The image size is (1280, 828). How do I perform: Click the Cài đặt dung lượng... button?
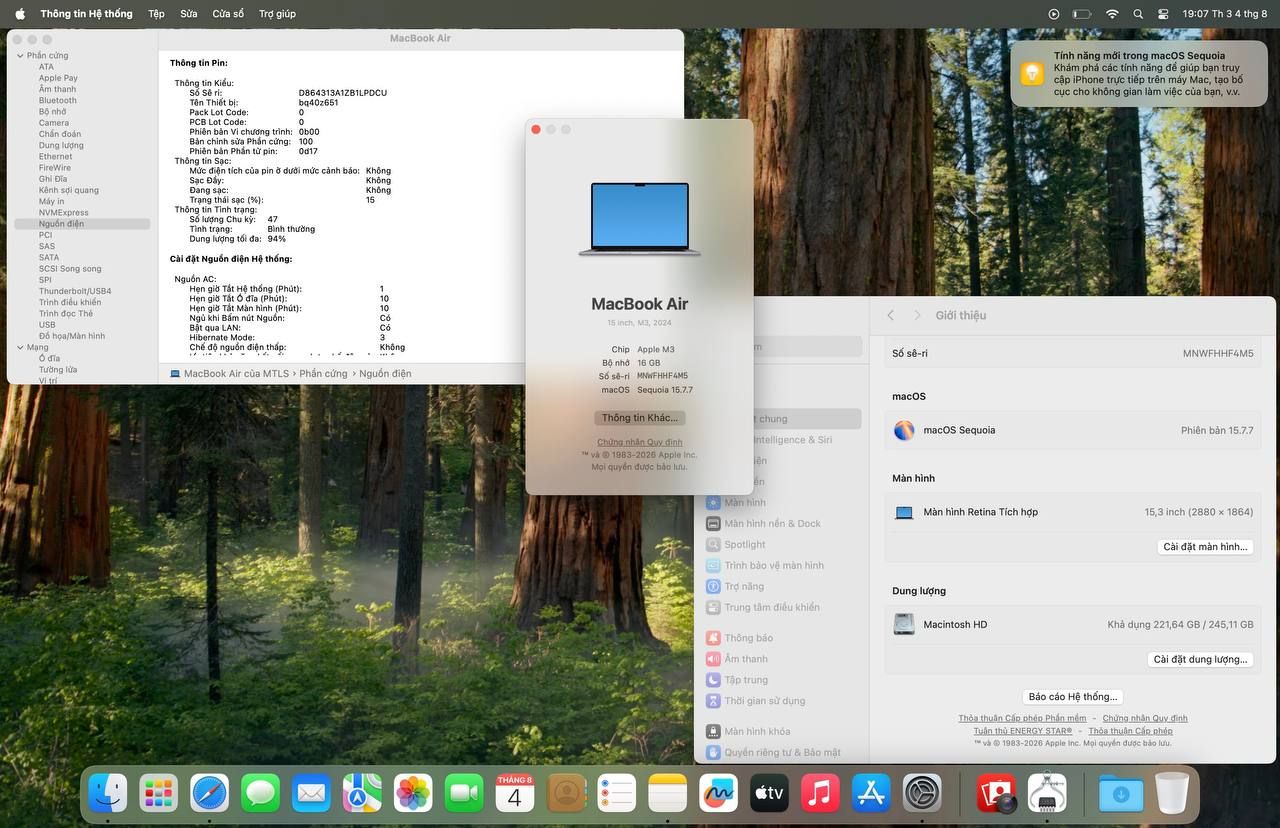point(1200,659)
